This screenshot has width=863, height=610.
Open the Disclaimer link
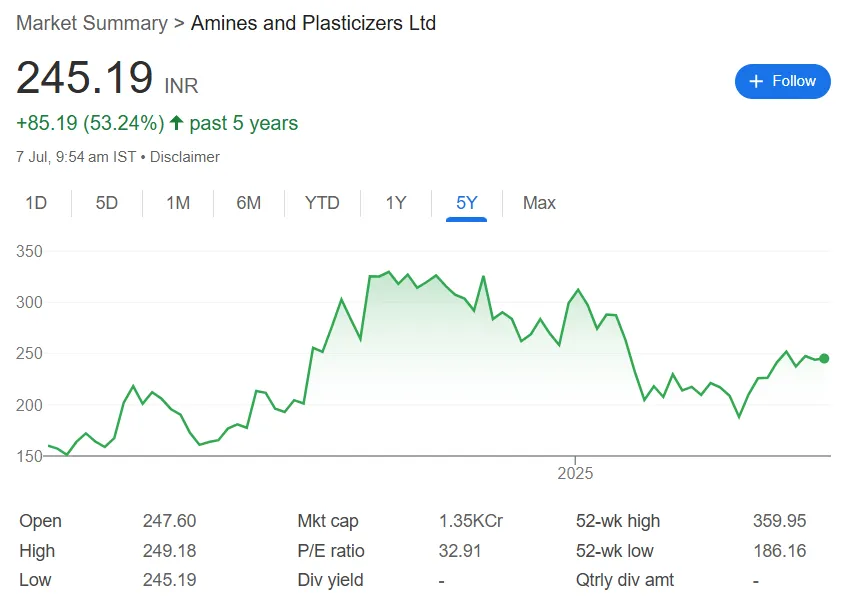tap(185, 157)
